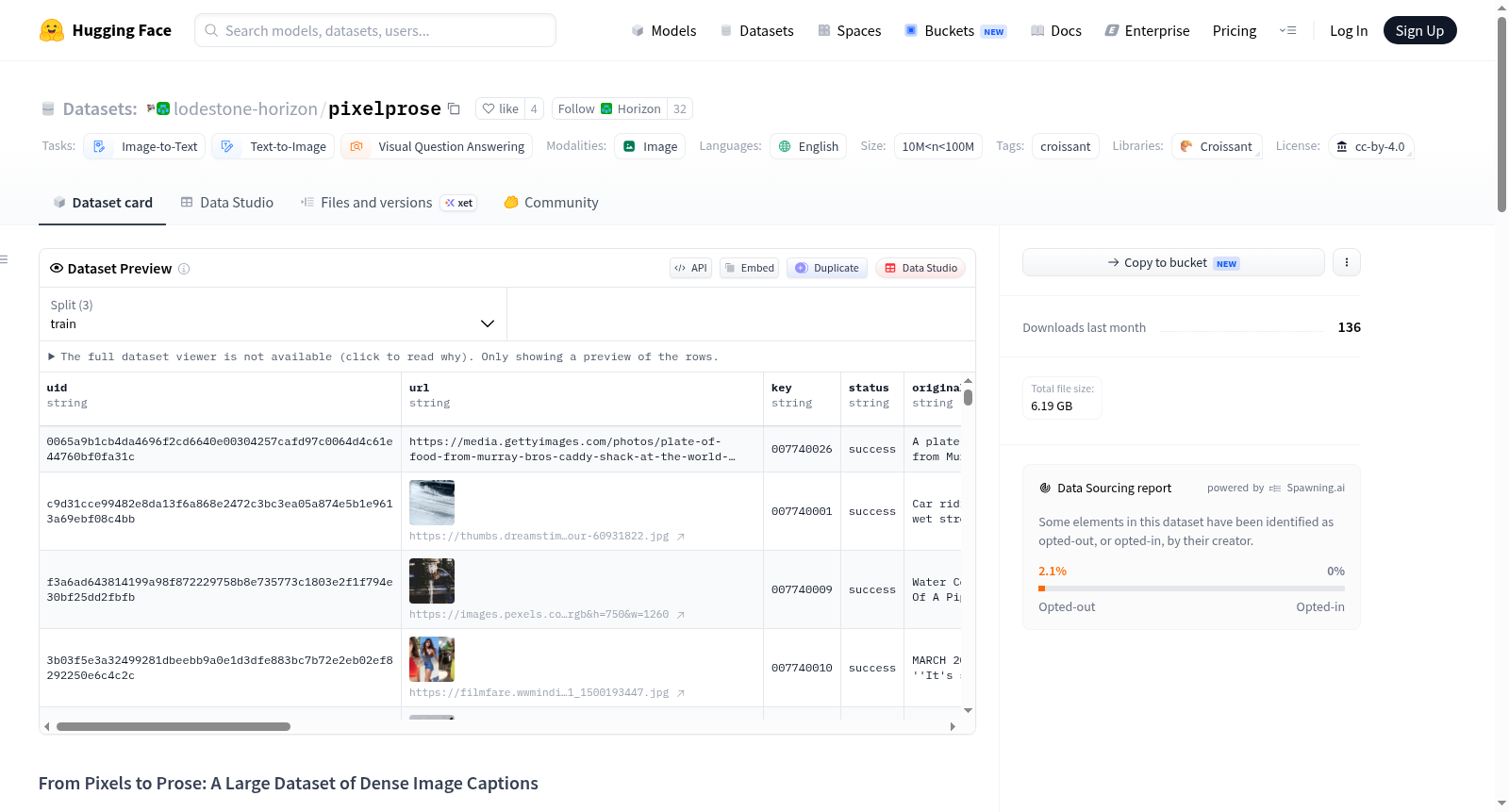Open the Datasets menu item
Image resolution: width=1509 pixels, height=812 pixels.
[x=757, y=30]
